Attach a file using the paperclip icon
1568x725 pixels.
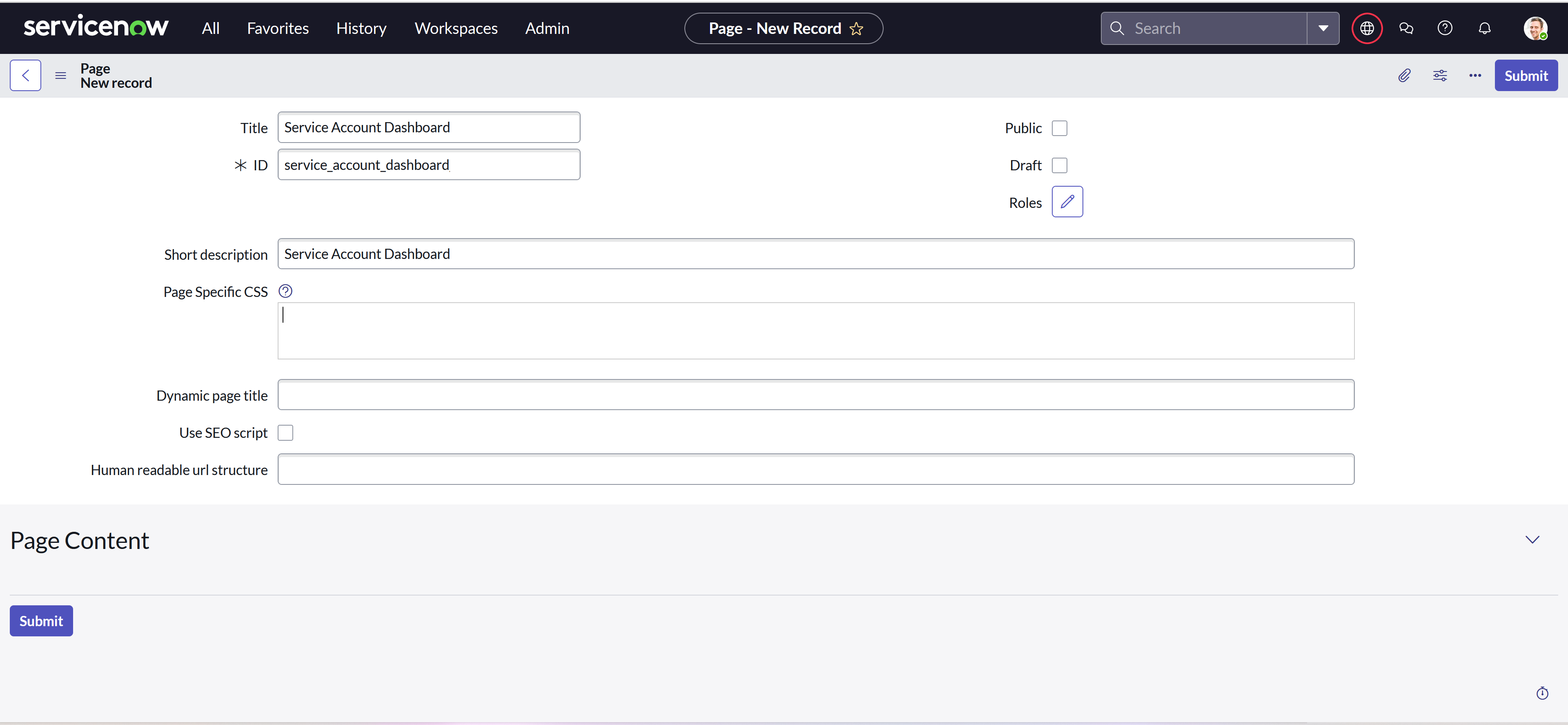tap(1404, 75)
